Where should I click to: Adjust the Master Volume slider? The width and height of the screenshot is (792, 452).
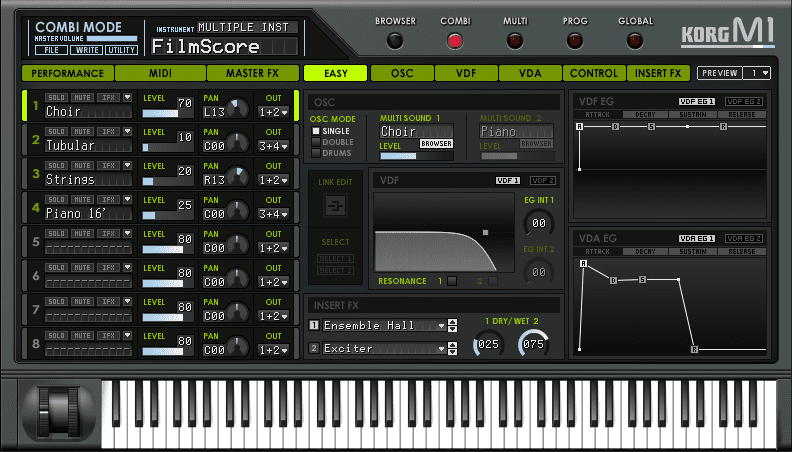(112, 38)
